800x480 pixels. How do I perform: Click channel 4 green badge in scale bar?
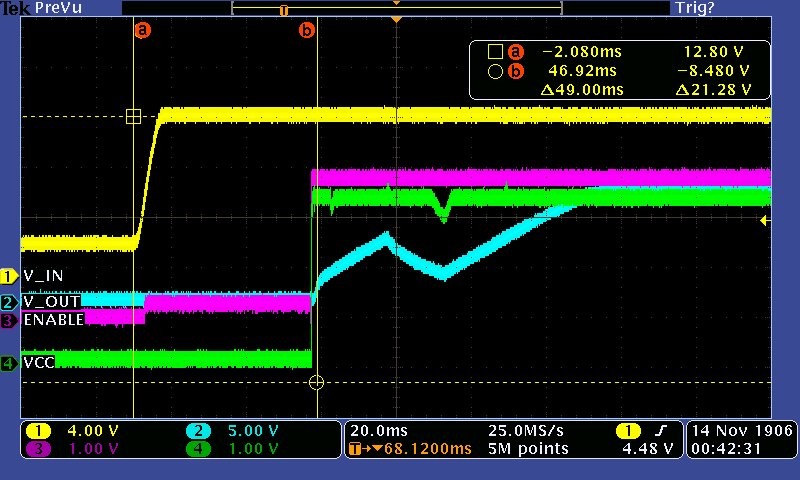click(199, 449)
